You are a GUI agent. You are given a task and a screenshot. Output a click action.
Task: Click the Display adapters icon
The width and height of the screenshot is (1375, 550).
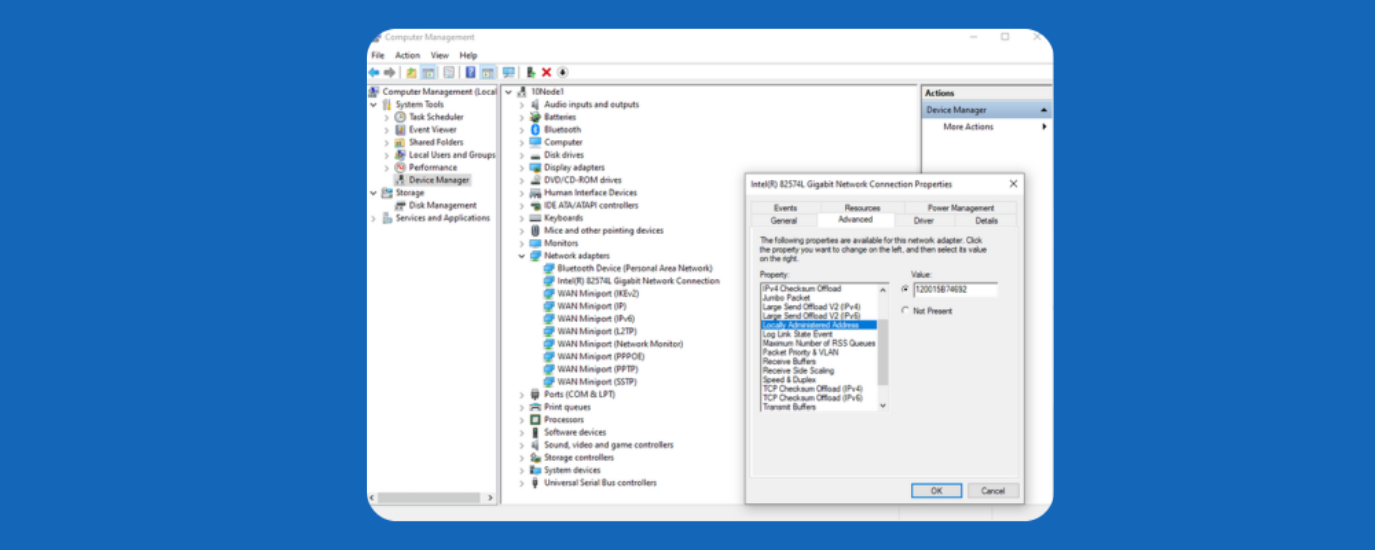pos(535,167)
